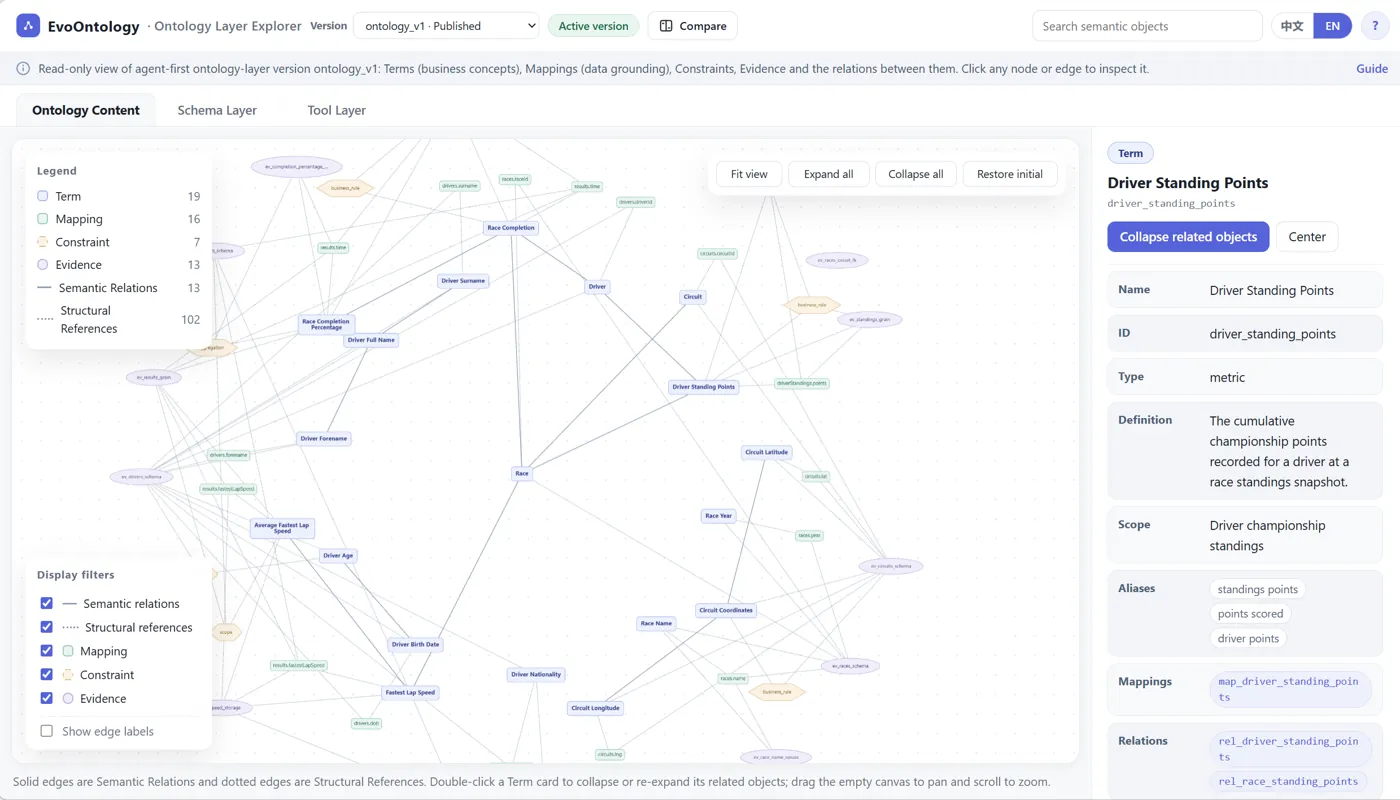Select the Driver Nationality node
1400x800 pixels.
click(536, 674)
